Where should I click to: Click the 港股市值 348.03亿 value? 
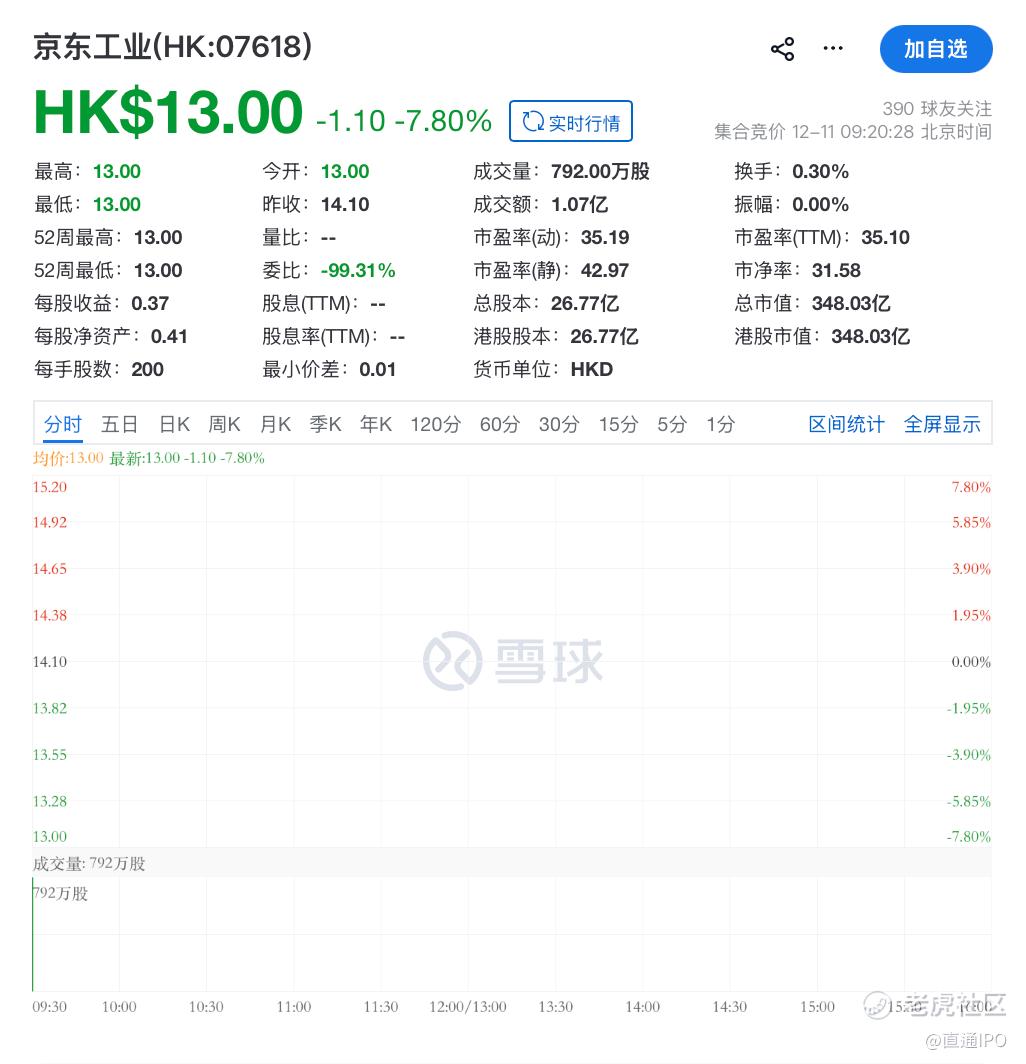pyautogui.click(x=871, y=336)
